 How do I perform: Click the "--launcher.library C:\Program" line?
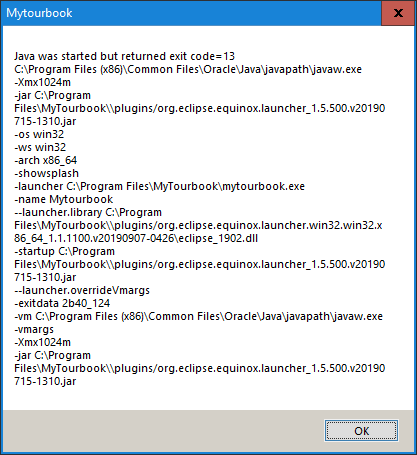88,212
